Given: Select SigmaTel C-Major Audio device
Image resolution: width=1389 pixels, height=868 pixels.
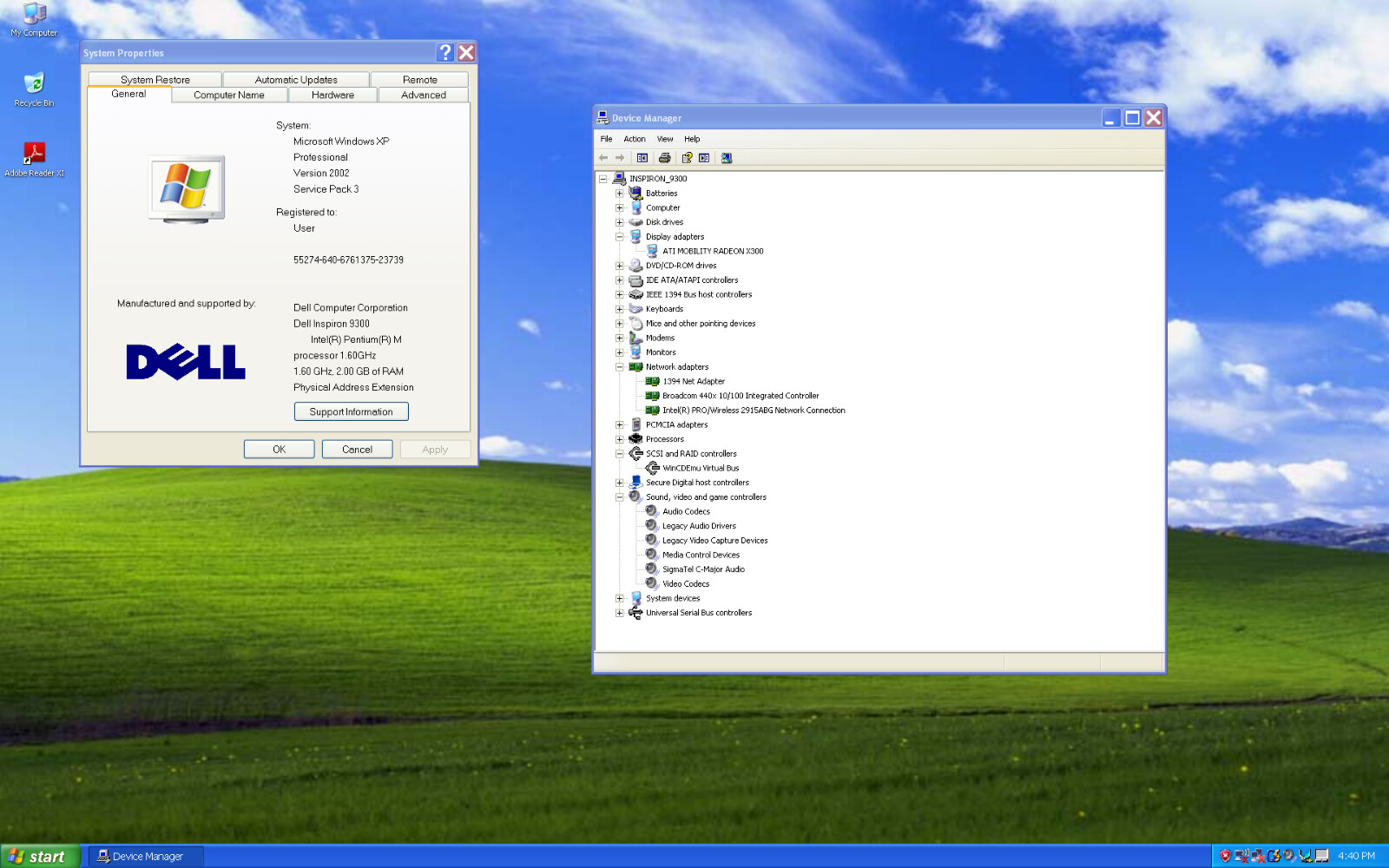Looking at the screenshot, I should pyautogui.click(x=703, y=569).
